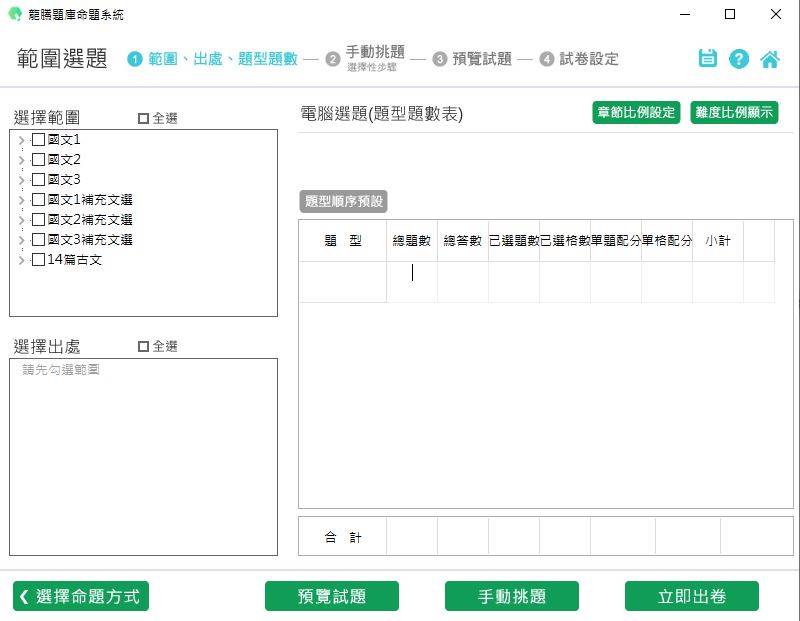Expand the 國文2補充文選 node
This screenshot has width=800, height=621.
(x=21, y=220)
